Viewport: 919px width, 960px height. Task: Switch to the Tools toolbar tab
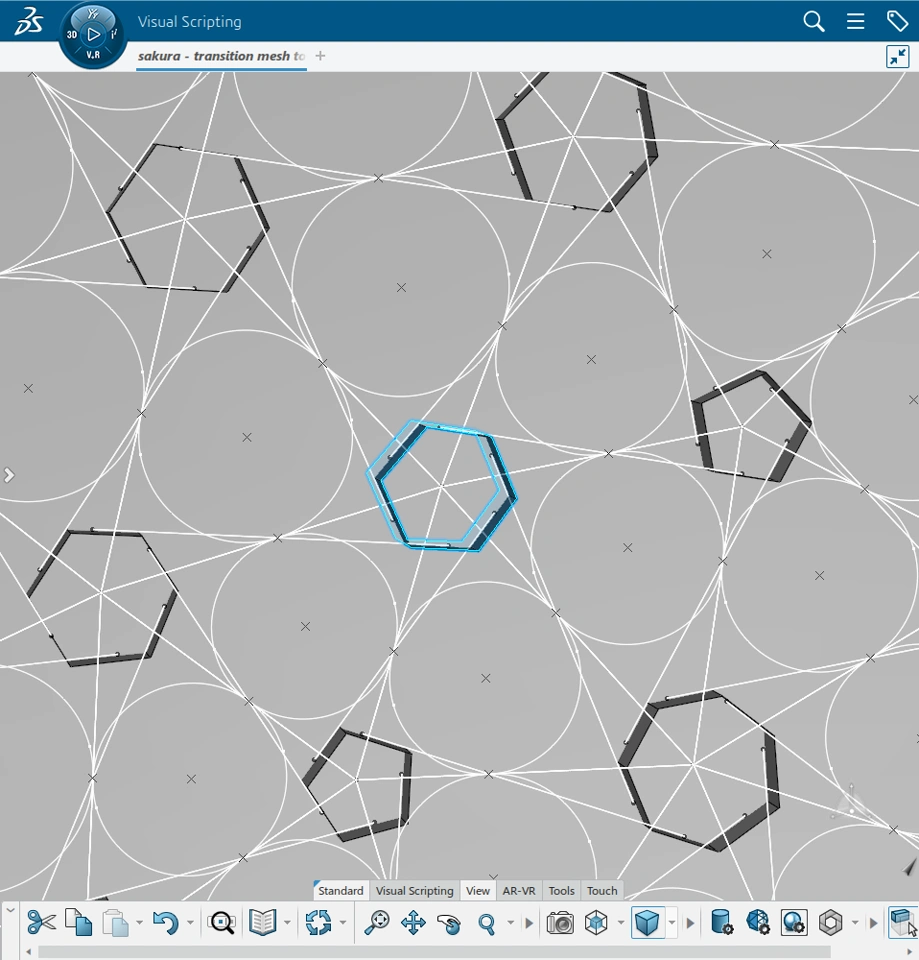(561, 891)
